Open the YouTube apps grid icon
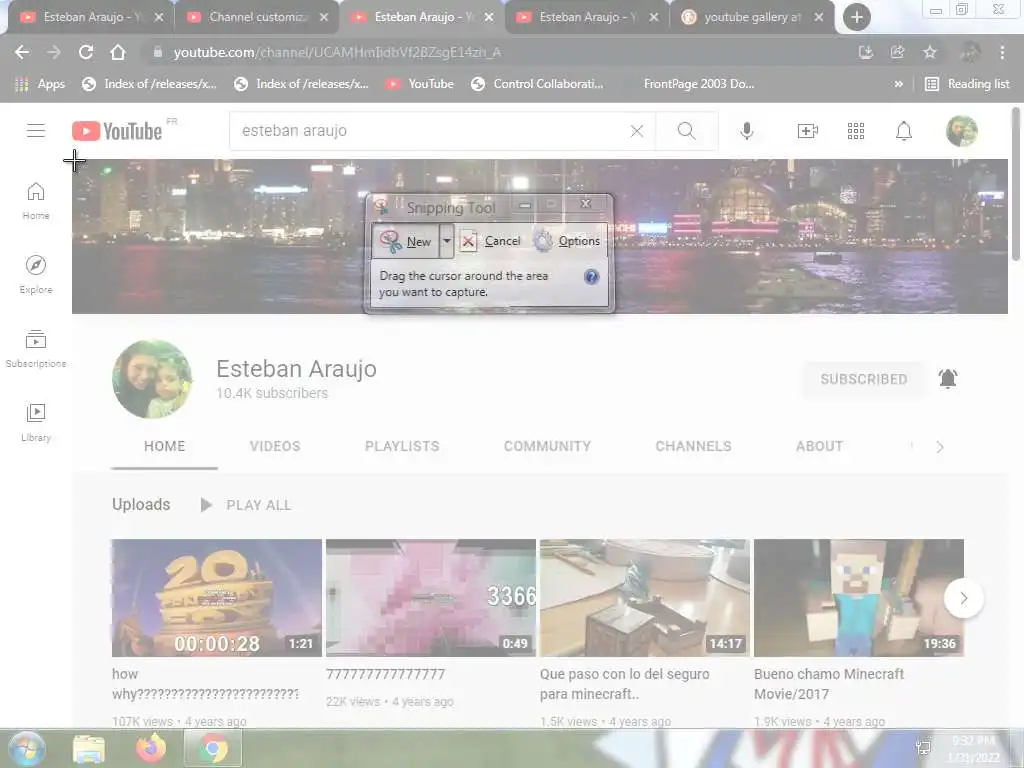The image size is (1024, 768). pyautogui.click(x=856, y=131)
